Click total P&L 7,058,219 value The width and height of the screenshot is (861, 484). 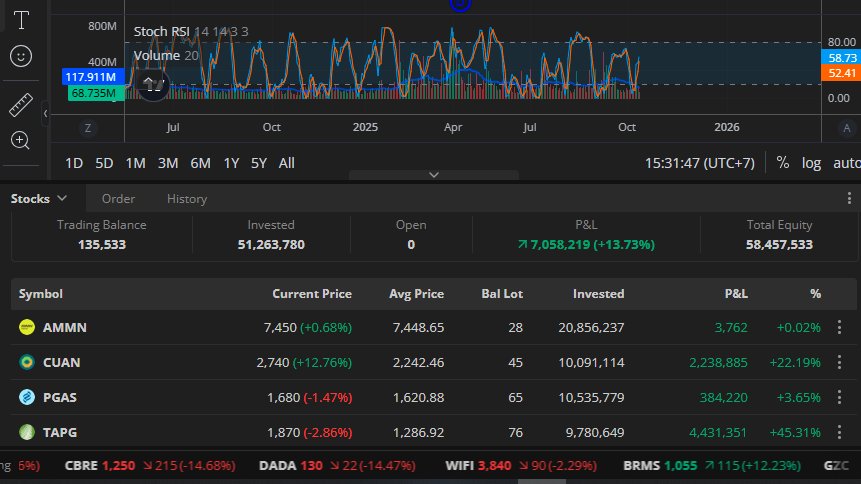coord(586,244)
